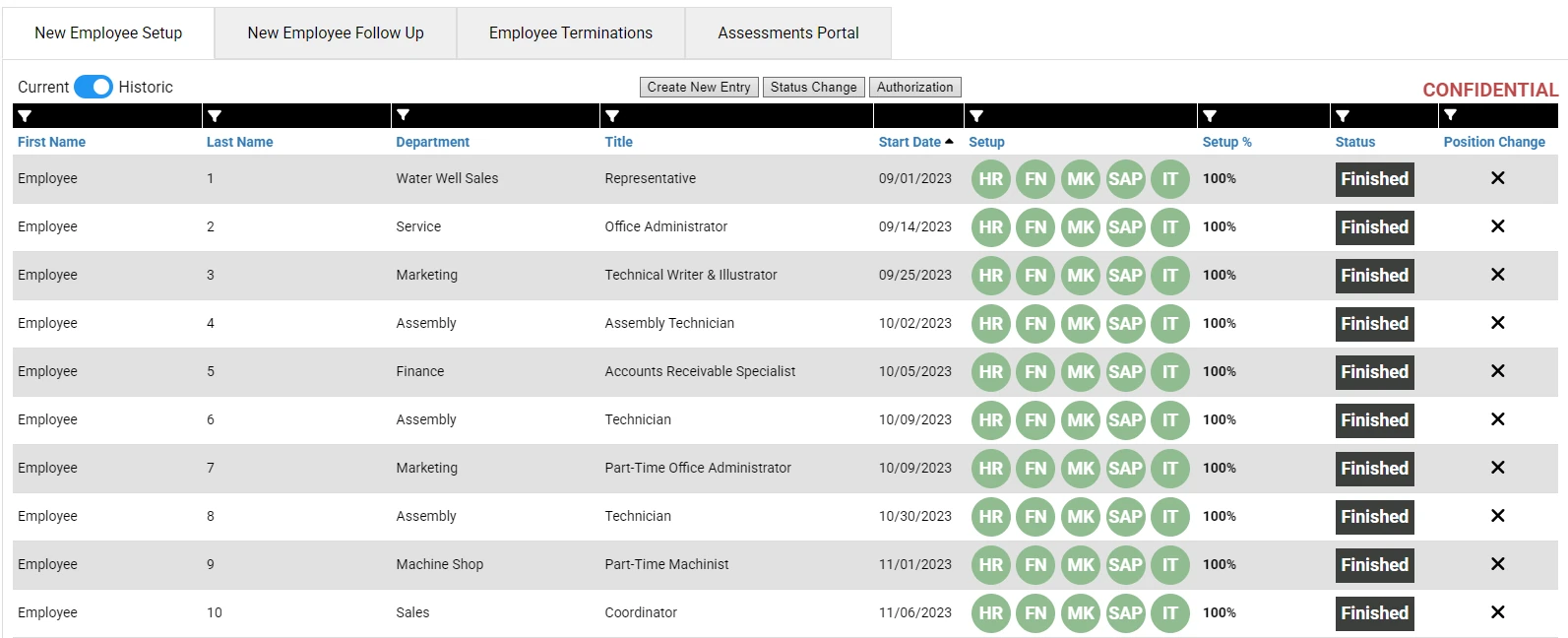Sort by Department column header
Image resolution: width=1568 pixels, height=638 pixels.
[433, 142]
